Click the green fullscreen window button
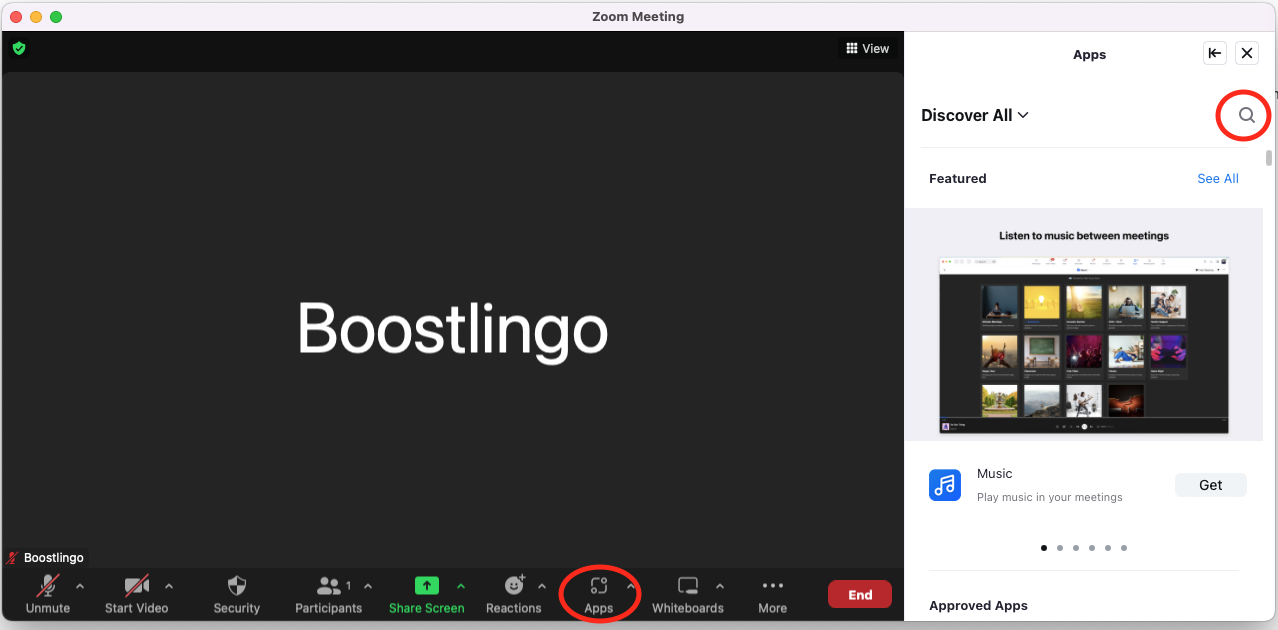 coord(56,17)
